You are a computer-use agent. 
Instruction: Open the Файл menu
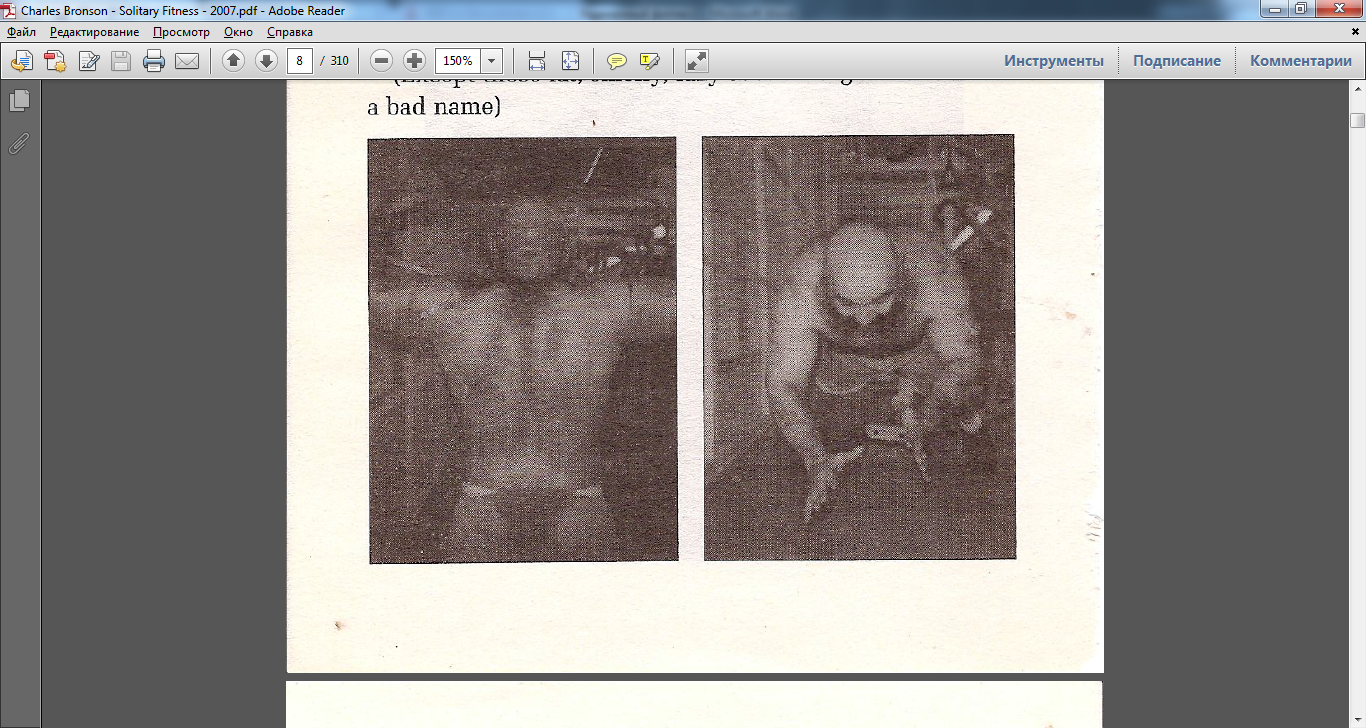(x=21, y=32)
